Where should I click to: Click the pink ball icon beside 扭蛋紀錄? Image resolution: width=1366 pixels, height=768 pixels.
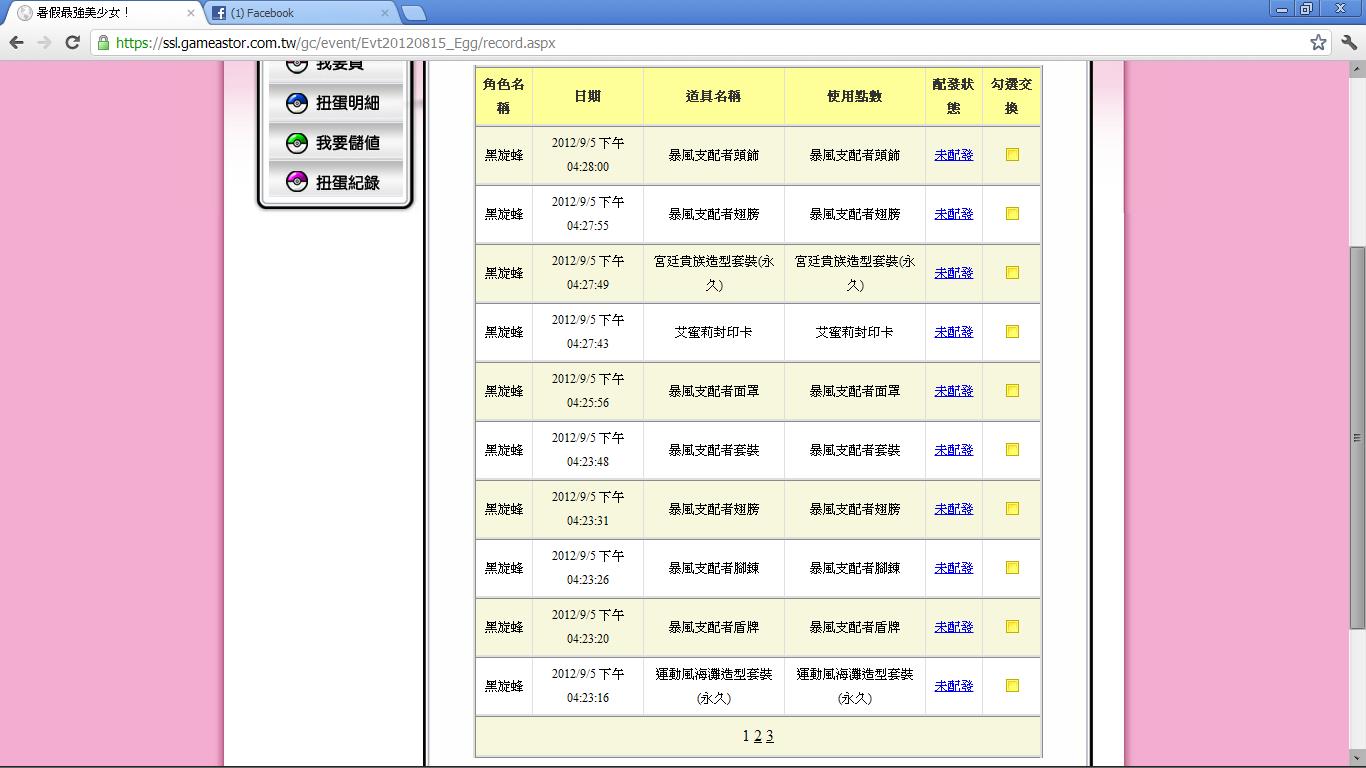coord(296,182)
